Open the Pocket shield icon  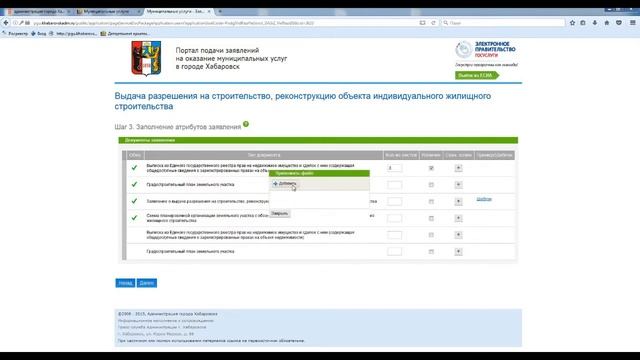619,23
